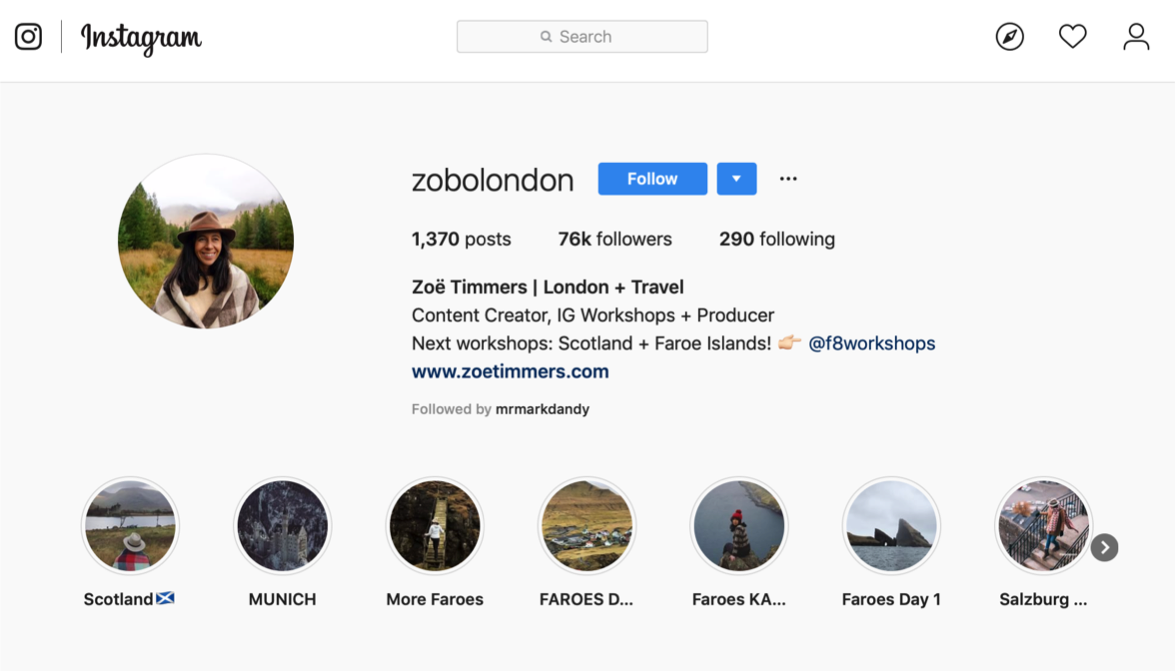Click the magnifier icon in the search bar

point(546,37)
